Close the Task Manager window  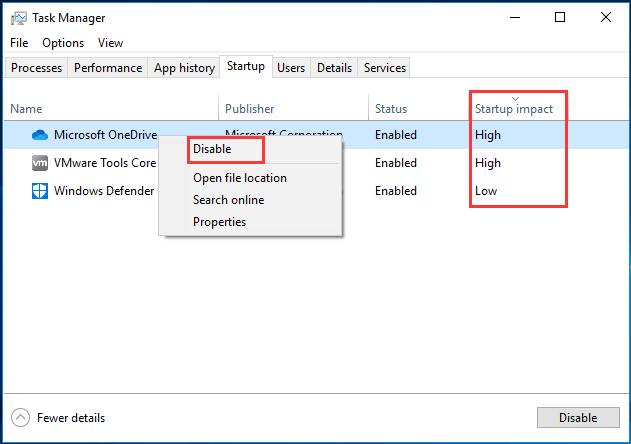click(x=606, y=17)
